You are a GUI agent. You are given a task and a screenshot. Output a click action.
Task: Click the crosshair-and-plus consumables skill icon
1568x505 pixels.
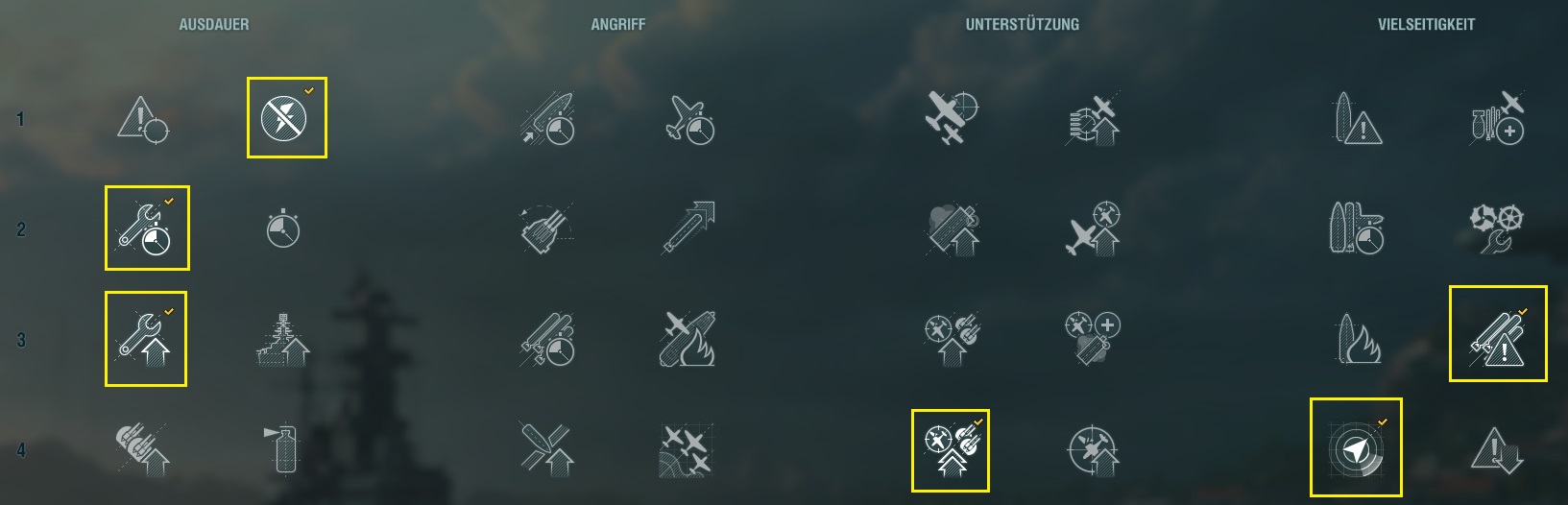point(1093,338)
